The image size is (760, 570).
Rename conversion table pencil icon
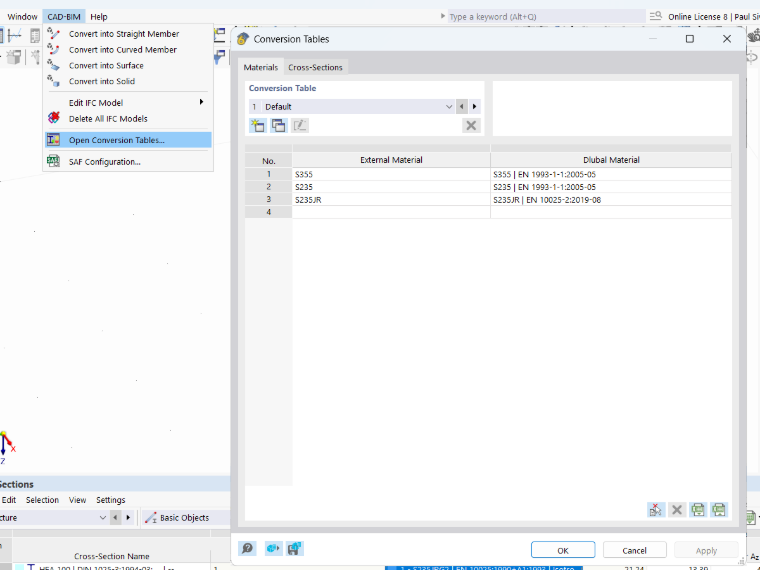[300, 126]
